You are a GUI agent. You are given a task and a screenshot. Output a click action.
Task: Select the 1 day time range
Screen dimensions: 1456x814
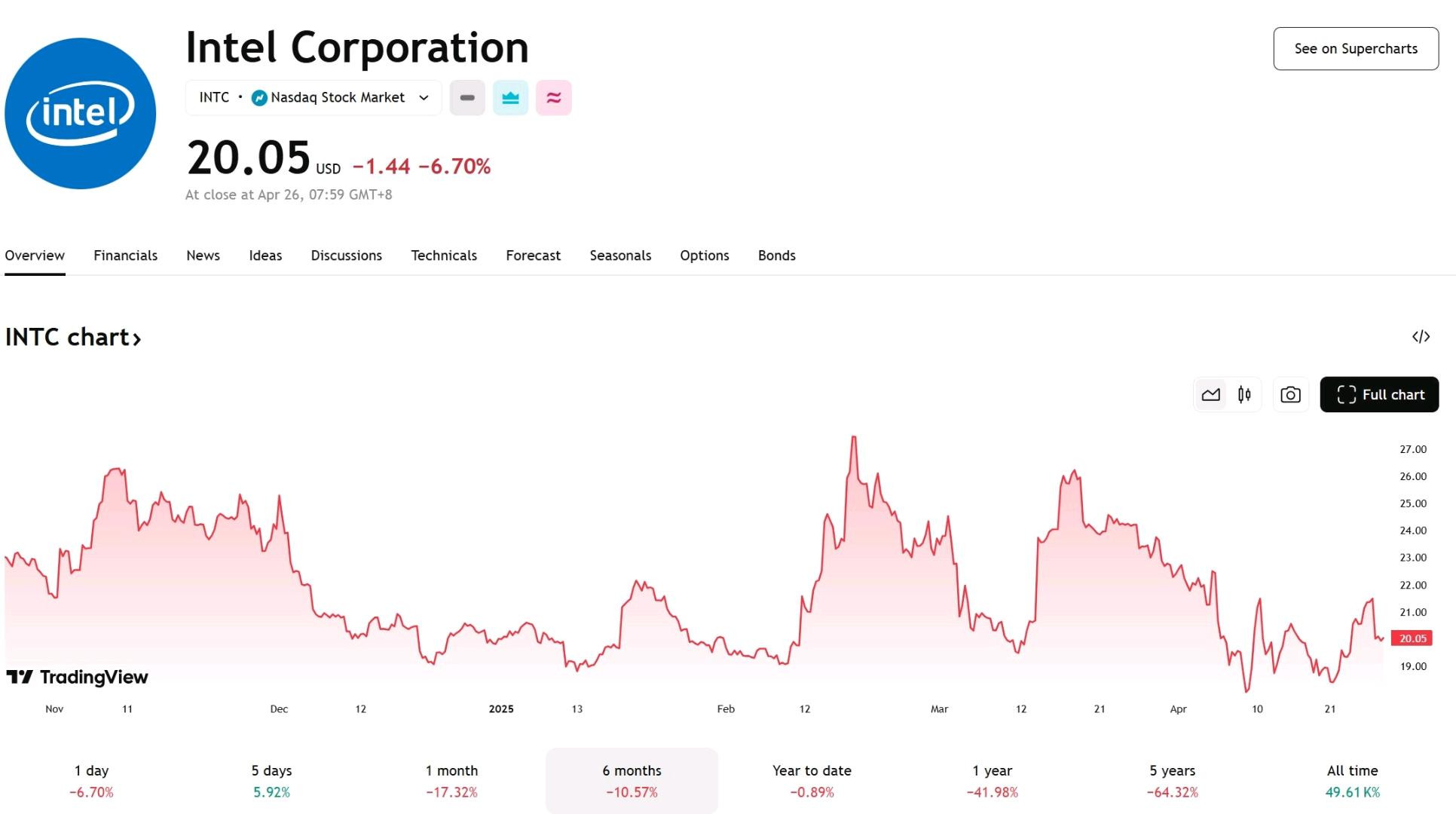click(x=91, y=781)
